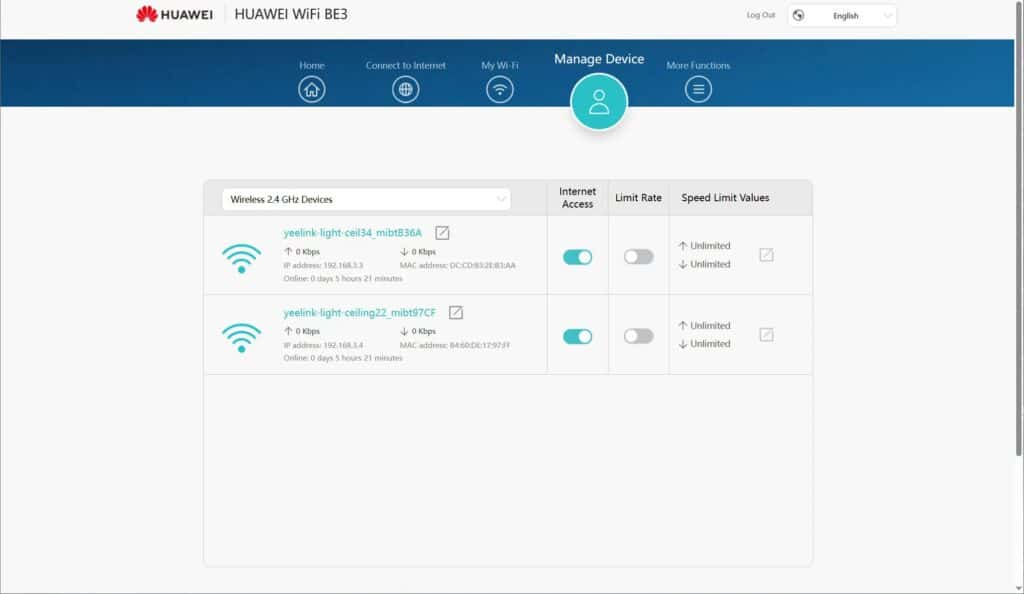Open Connect to Internet globe icon
Viewport: 1024px width, 594px height.
point(406,89)
